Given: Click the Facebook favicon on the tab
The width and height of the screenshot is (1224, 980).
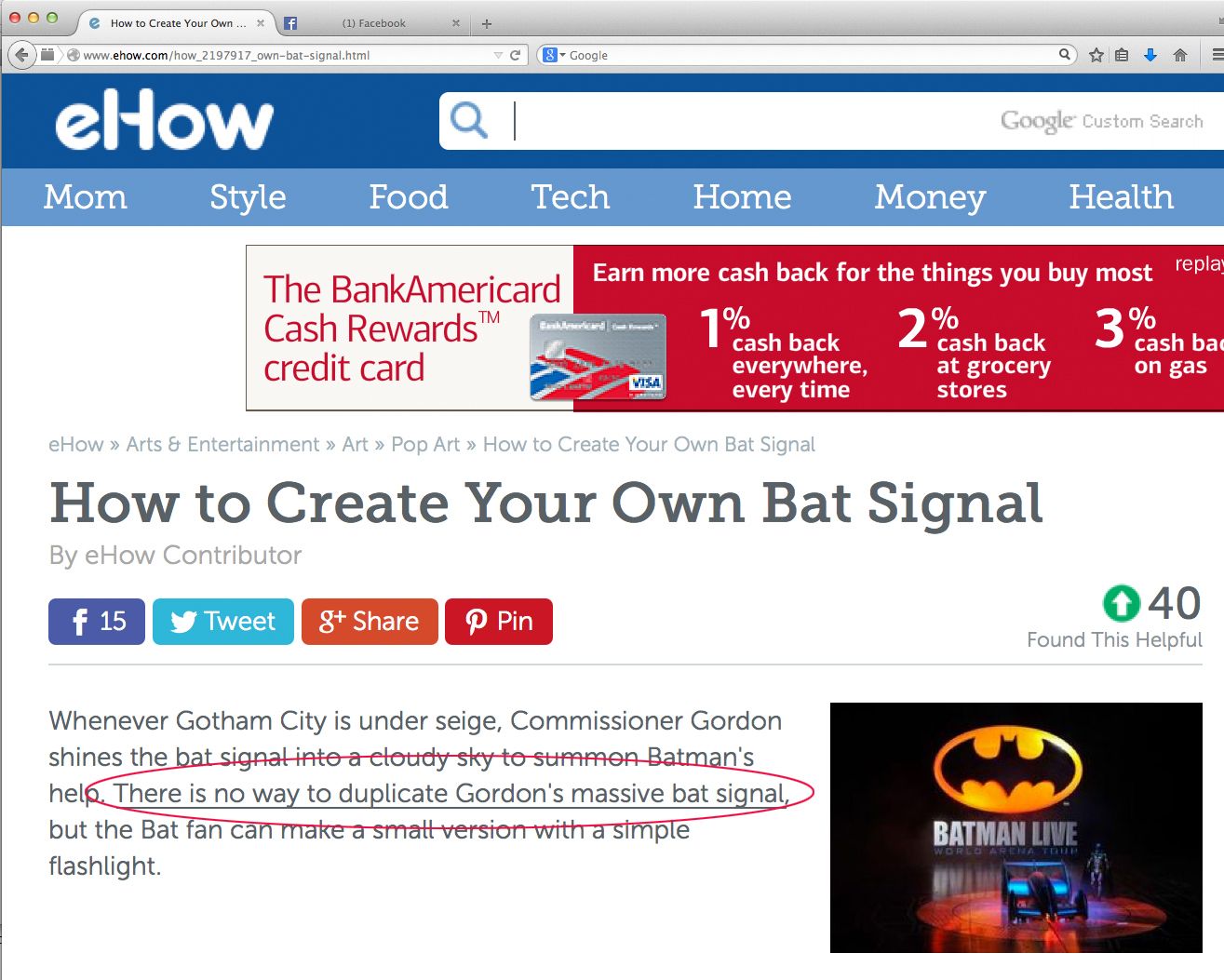Looking at the screenshot, I should [290, 23].
